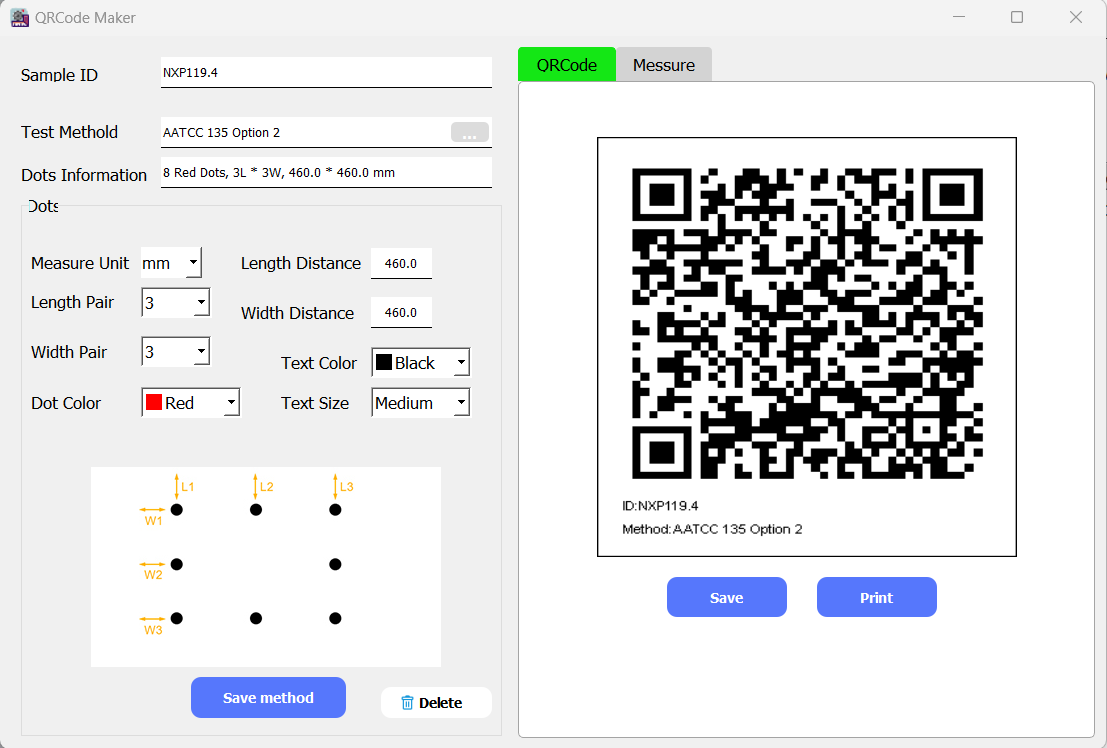The width and height of the screenshot is (1107, 748).
Task: Click the Width Distance value field
Action: (401, 312)
